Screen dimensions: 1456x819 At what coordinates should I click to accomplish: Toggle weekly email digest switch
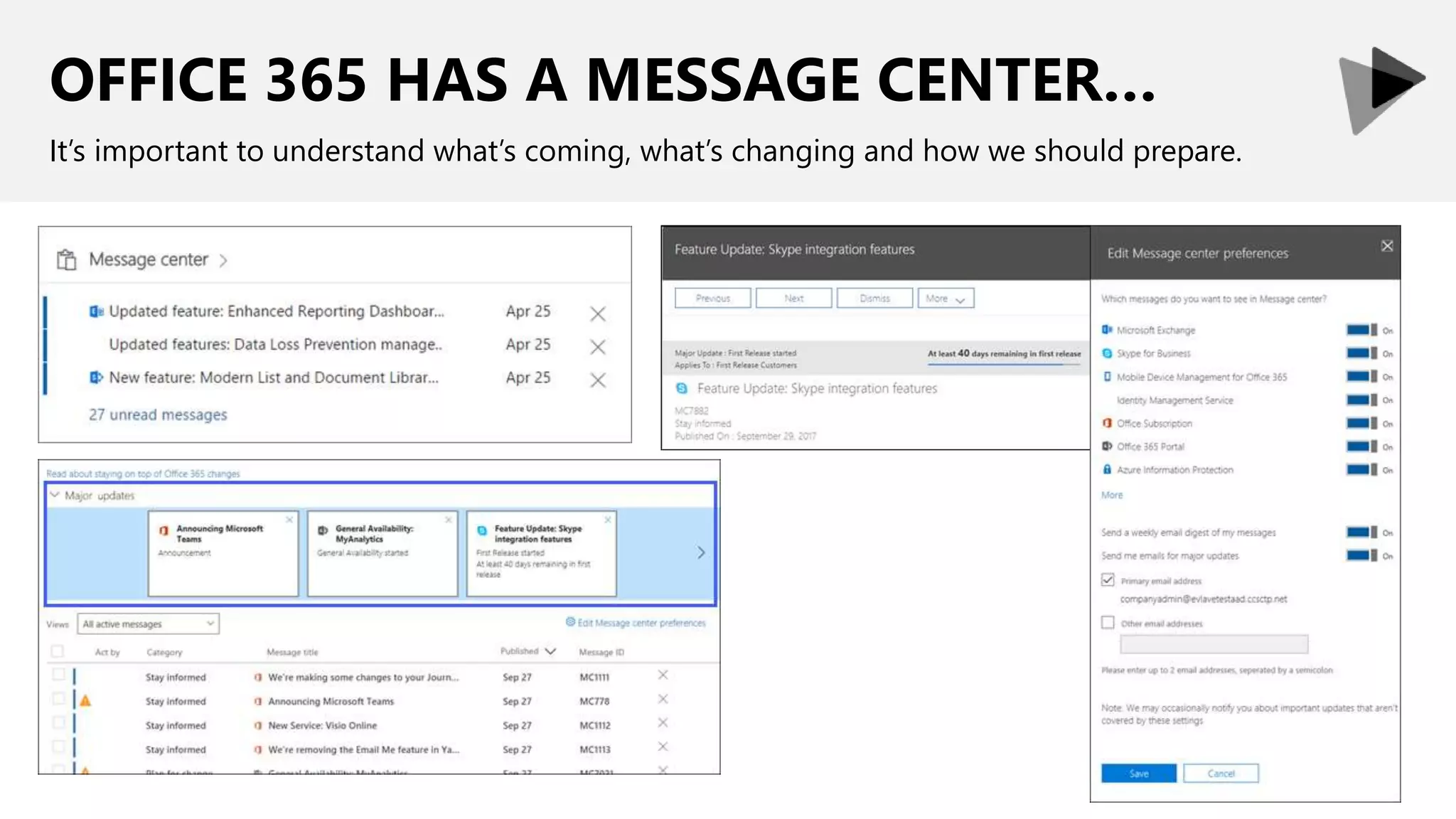click(x=1361, y=532)
